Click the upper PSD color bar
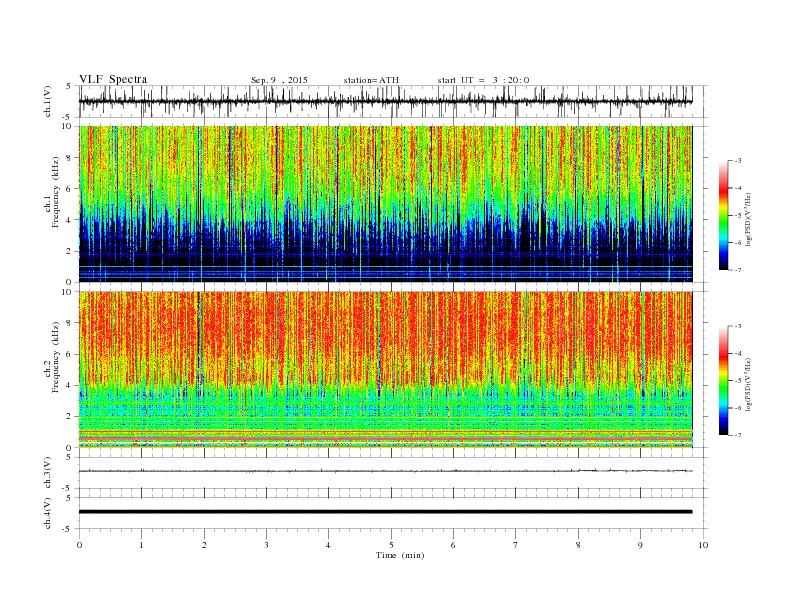 (724, 215)
